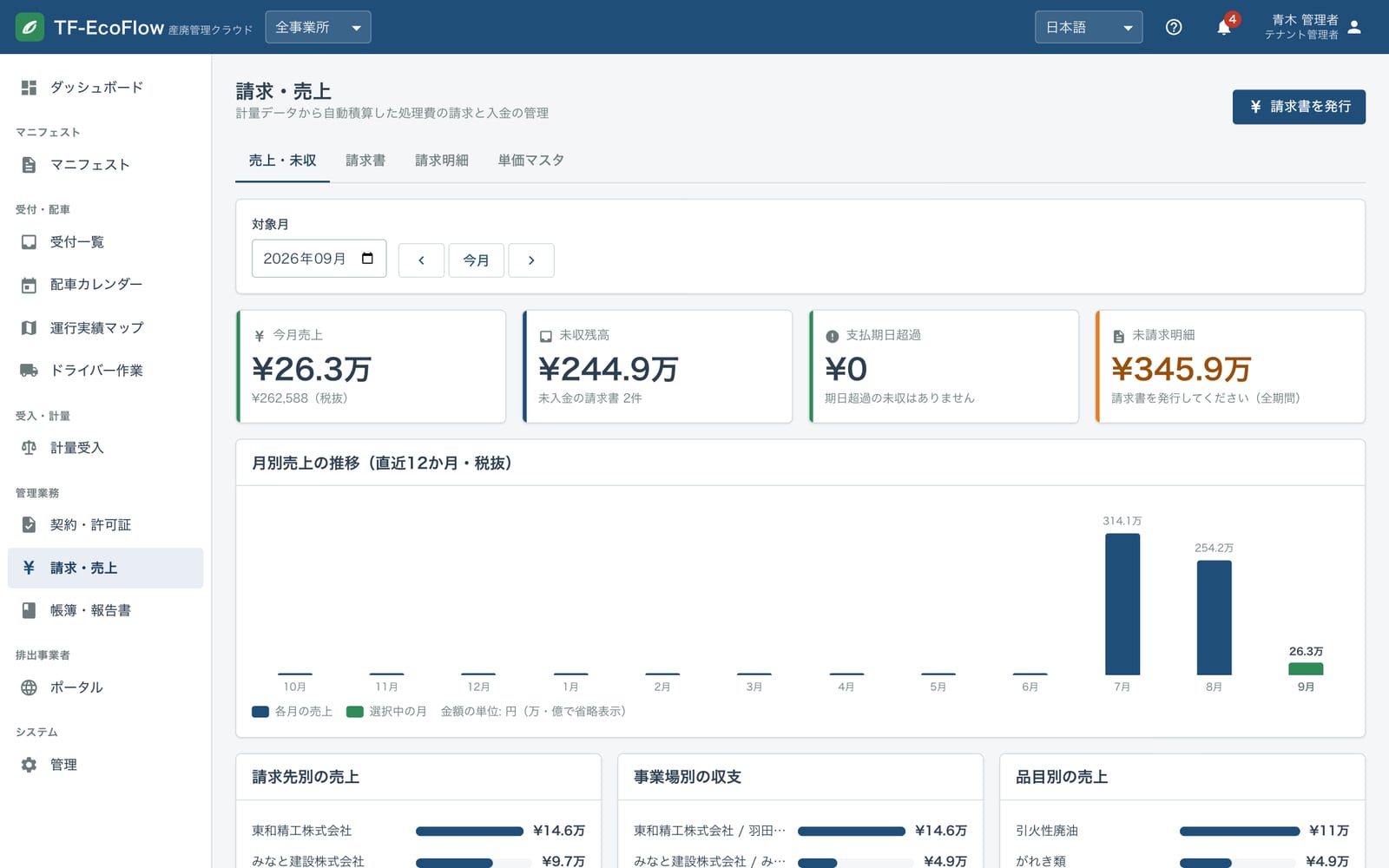Screen dimensions: 1389x868
Task: Click the 支払期日超過 ¥0 card
Action: (944, 366)
